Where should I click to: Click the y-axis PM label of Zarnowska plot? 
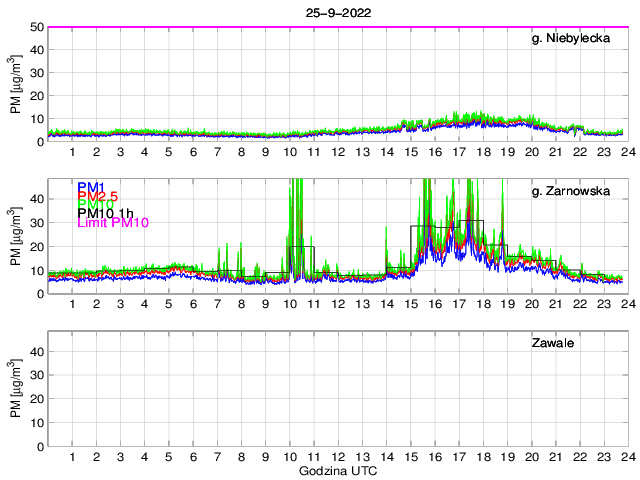point(16,236)
